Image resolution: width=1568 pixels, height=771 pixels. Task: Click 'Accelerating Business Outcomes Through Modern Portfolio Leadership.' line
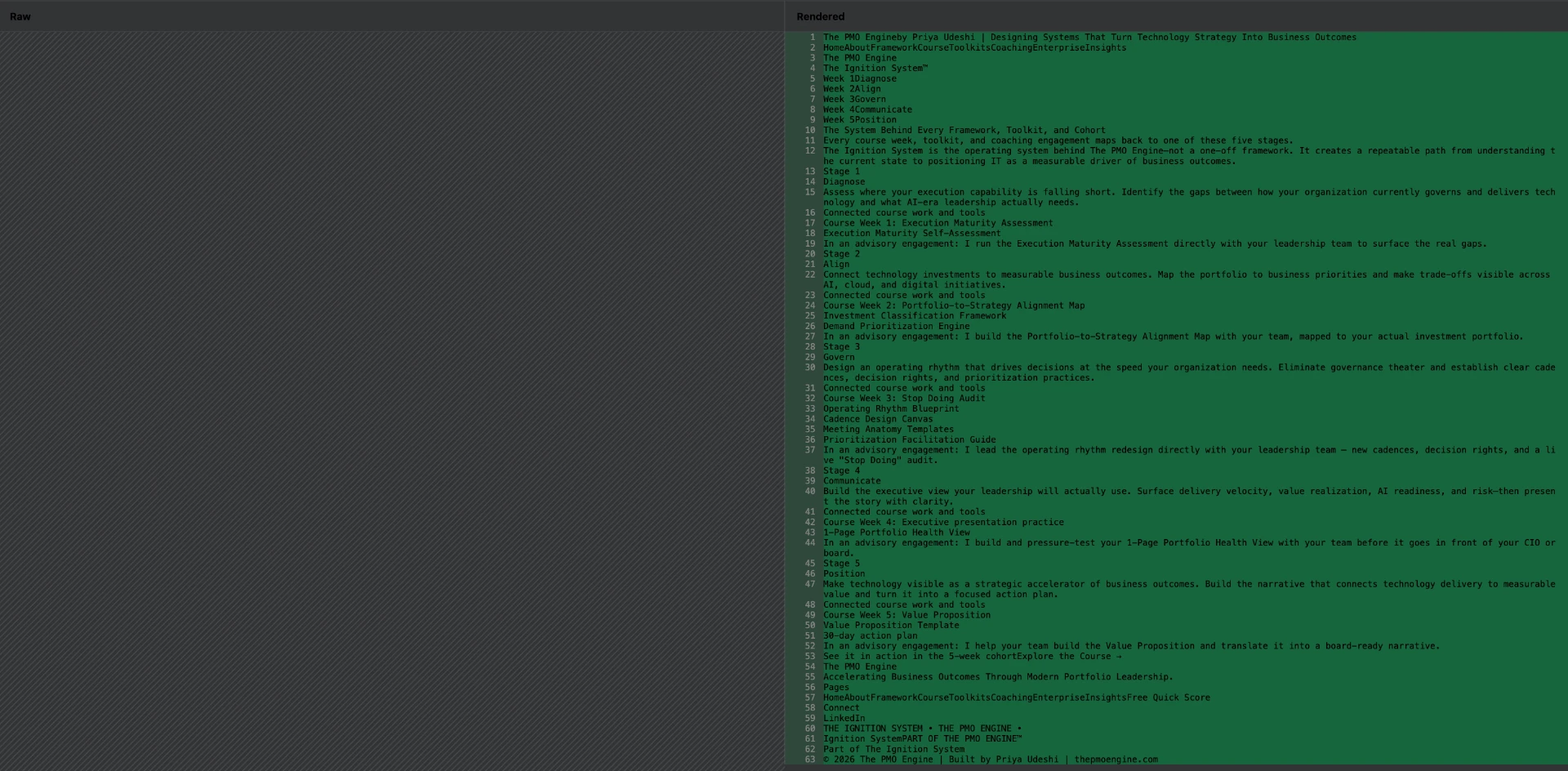coord(998,677)
